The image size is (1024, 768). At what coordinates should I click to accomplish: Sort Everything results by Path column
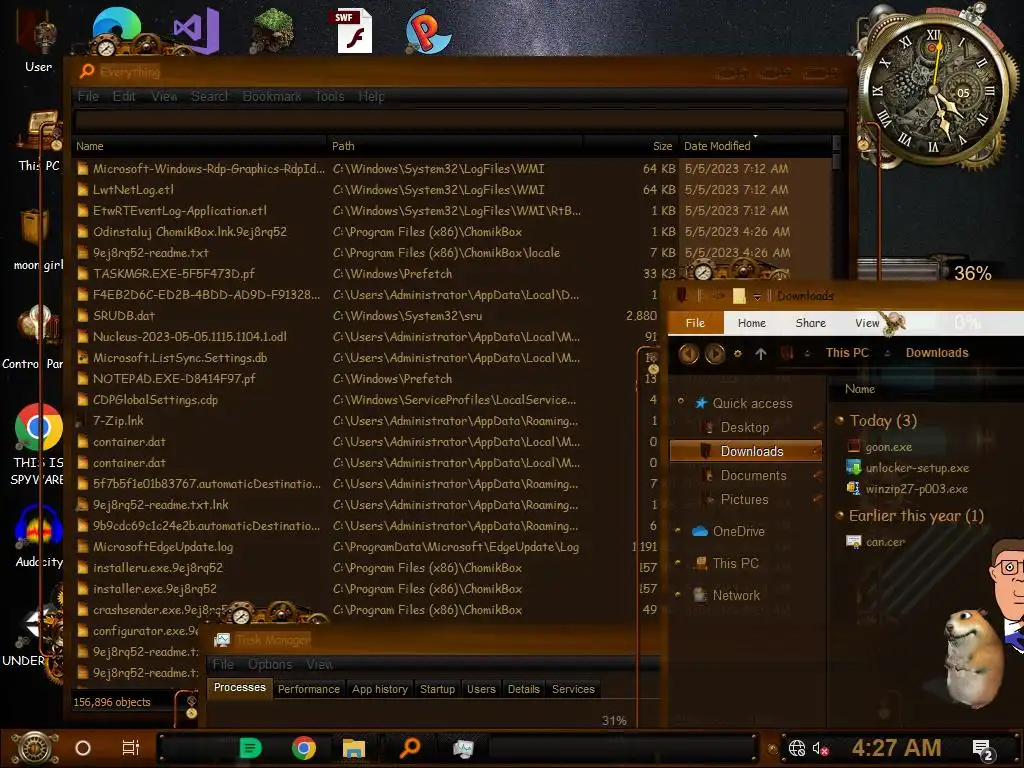tap(455, 146)
